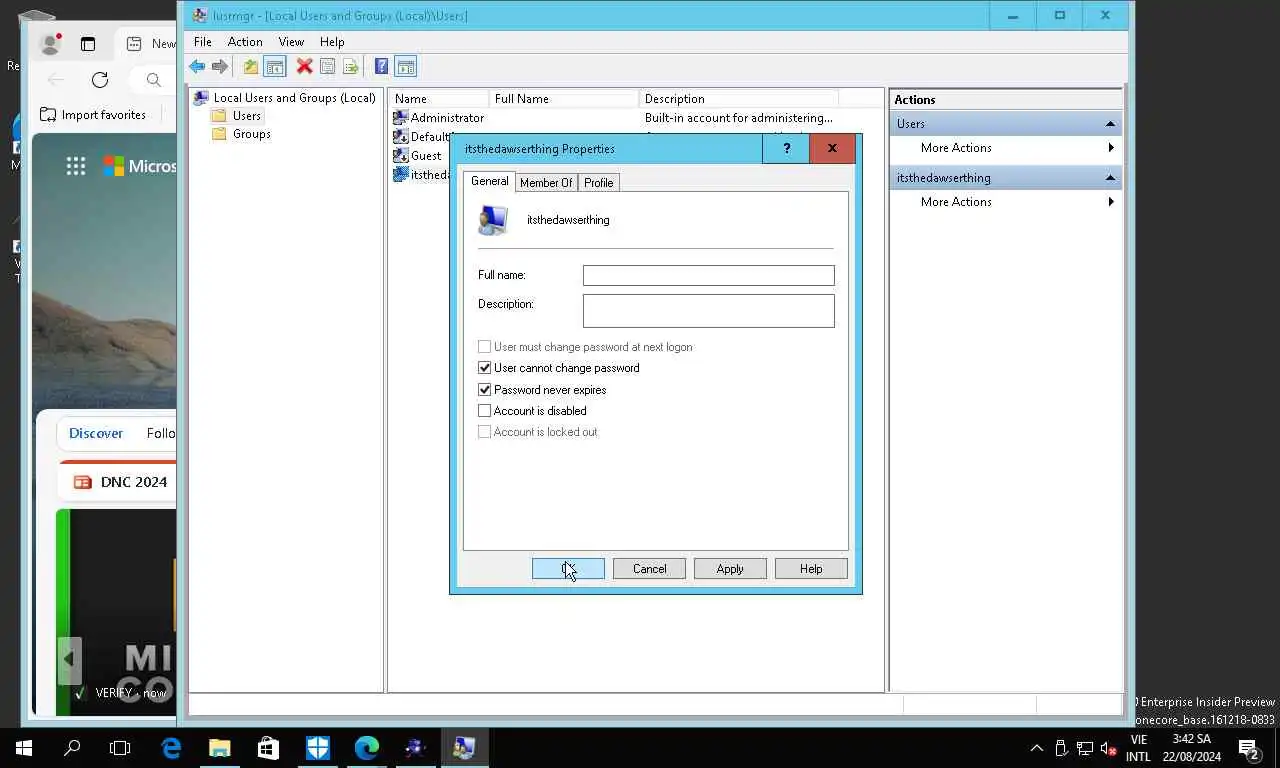
Task: Click the Properties toolbar icon
Action: (327, 67)
